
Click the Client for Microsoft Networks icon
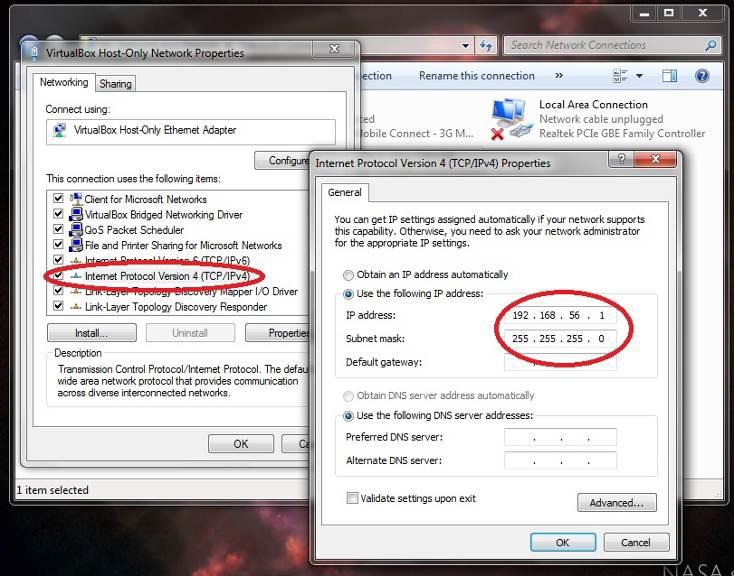pos(76,199)
